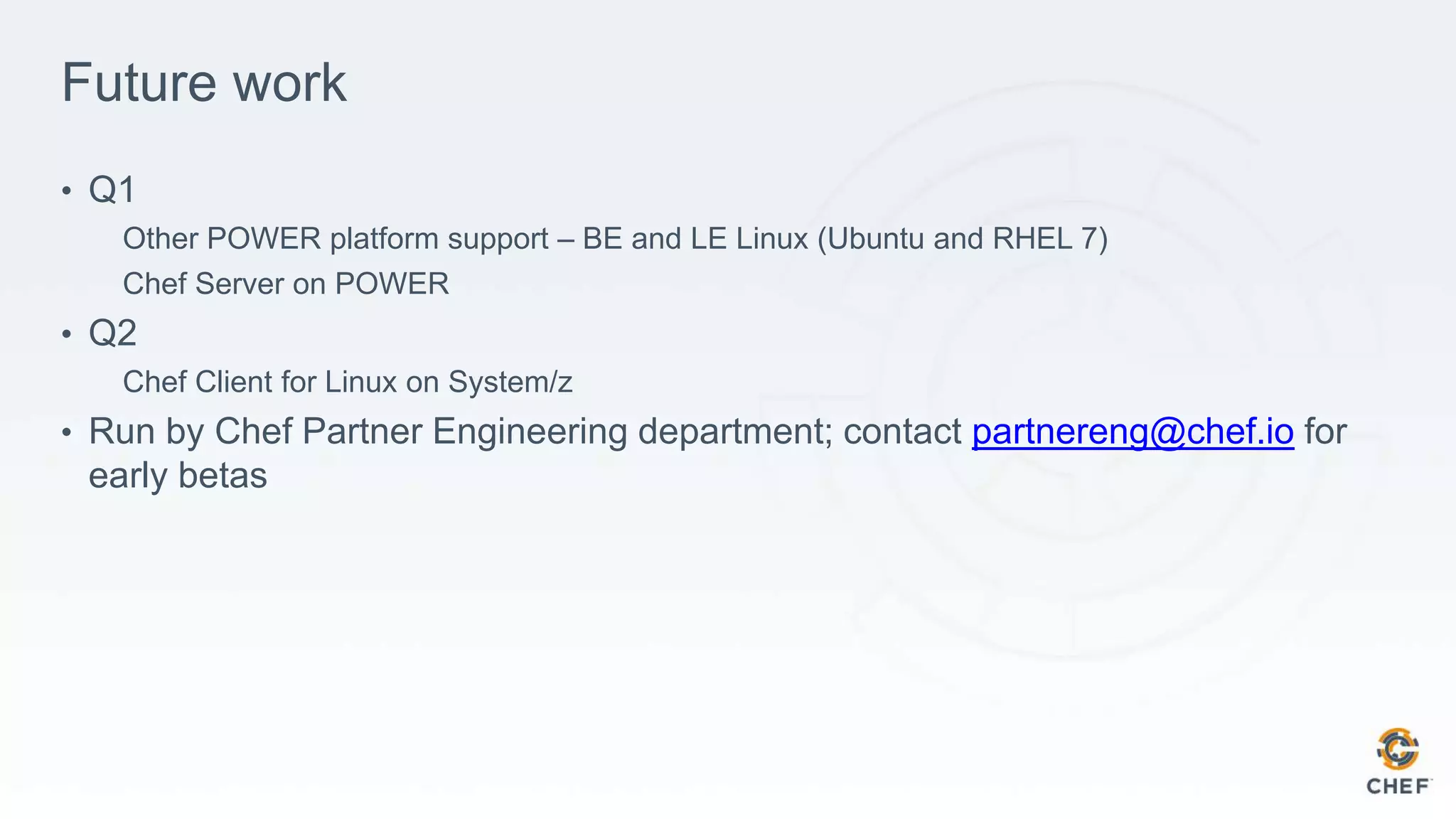Click the 'Other POWER platform support' line

(x=615, y=239)
